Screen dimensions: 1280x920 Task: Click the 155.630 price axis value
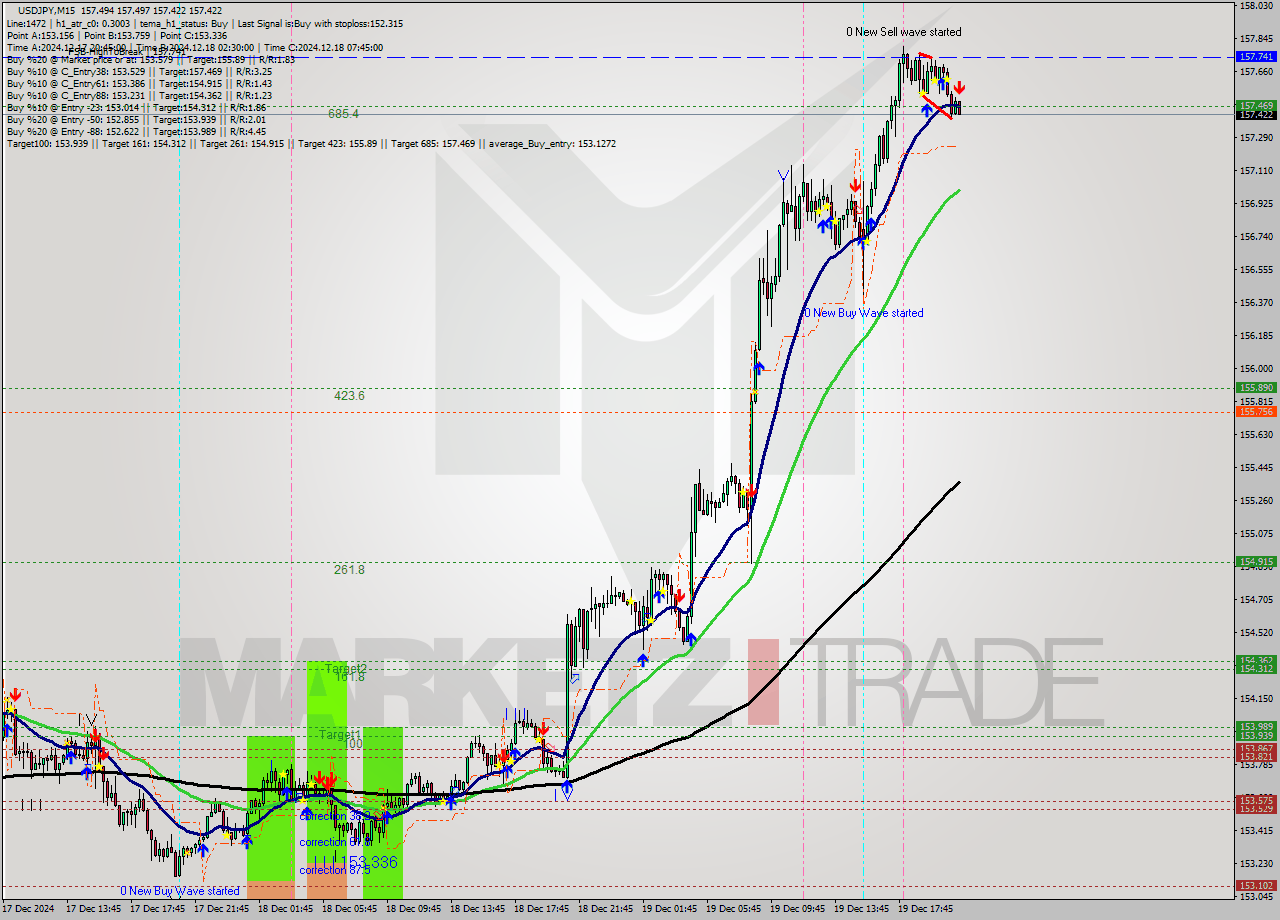coord(1255,435)
